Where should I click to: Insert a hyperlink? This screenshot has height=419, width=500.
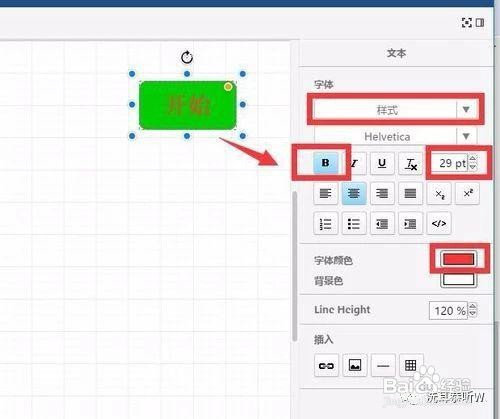click(x=326, y=366)
